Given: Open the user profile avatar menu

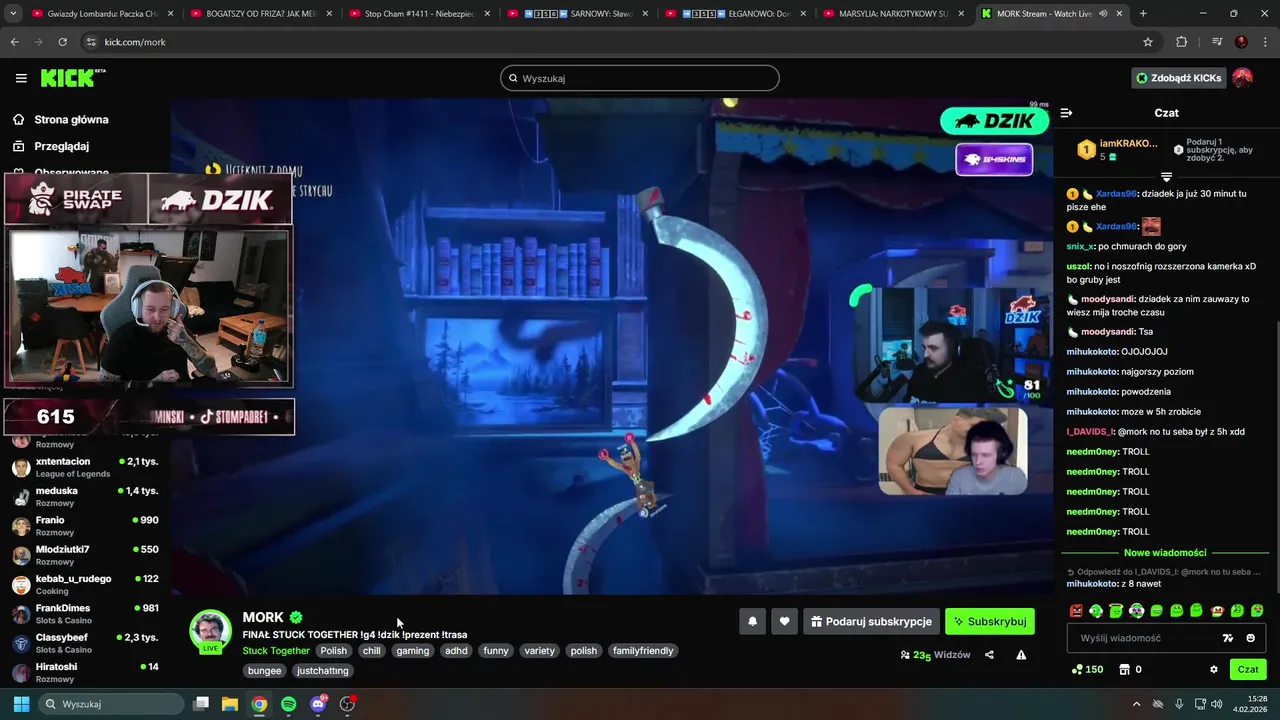Looking at the screenshot, I should tap(1242, 78).
